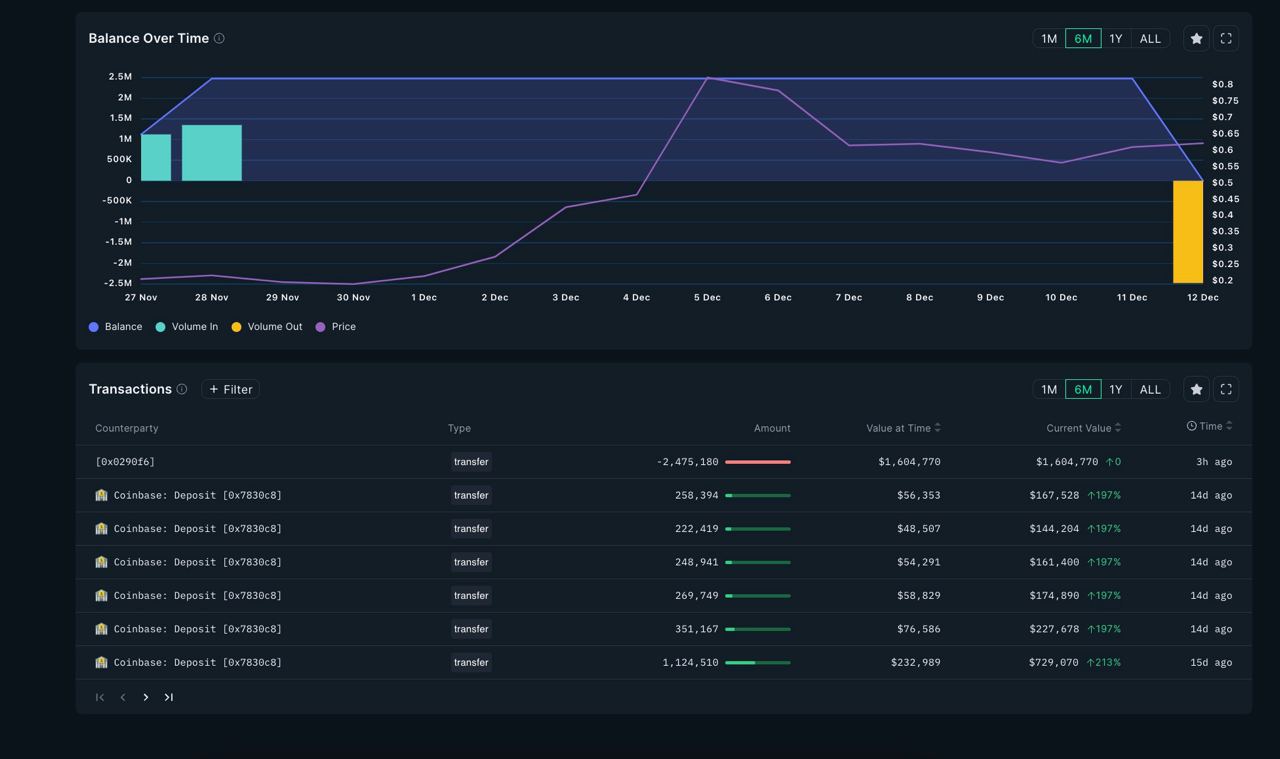Jump to last transactions page
Image resolution: width=1280 pixels, height=759 pixels.
pos(169,697)
